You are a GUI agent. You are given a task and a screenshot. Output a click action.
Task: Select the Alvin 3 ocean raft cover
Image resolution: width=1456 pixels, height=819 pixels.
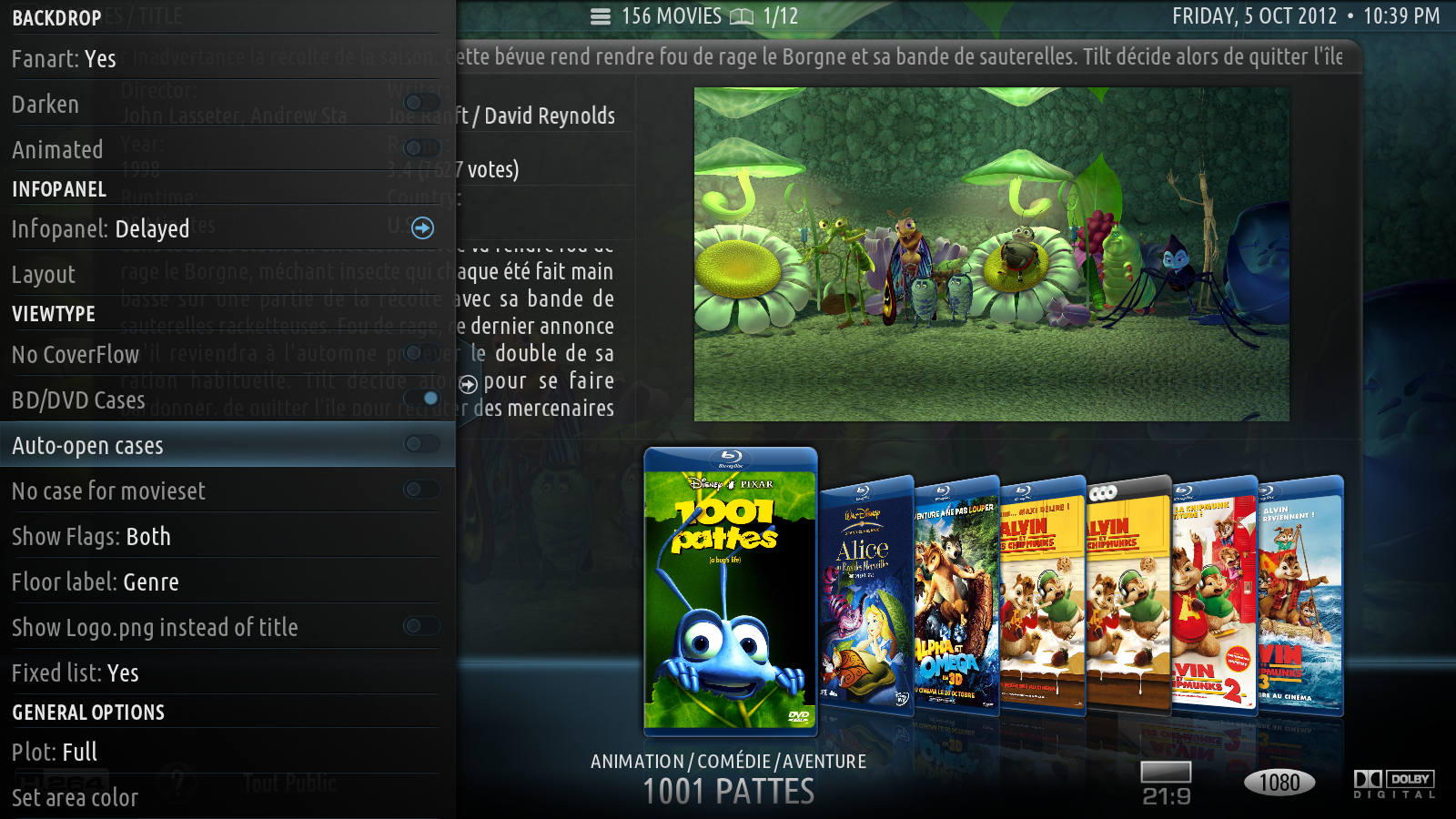tap(1300, 596)
